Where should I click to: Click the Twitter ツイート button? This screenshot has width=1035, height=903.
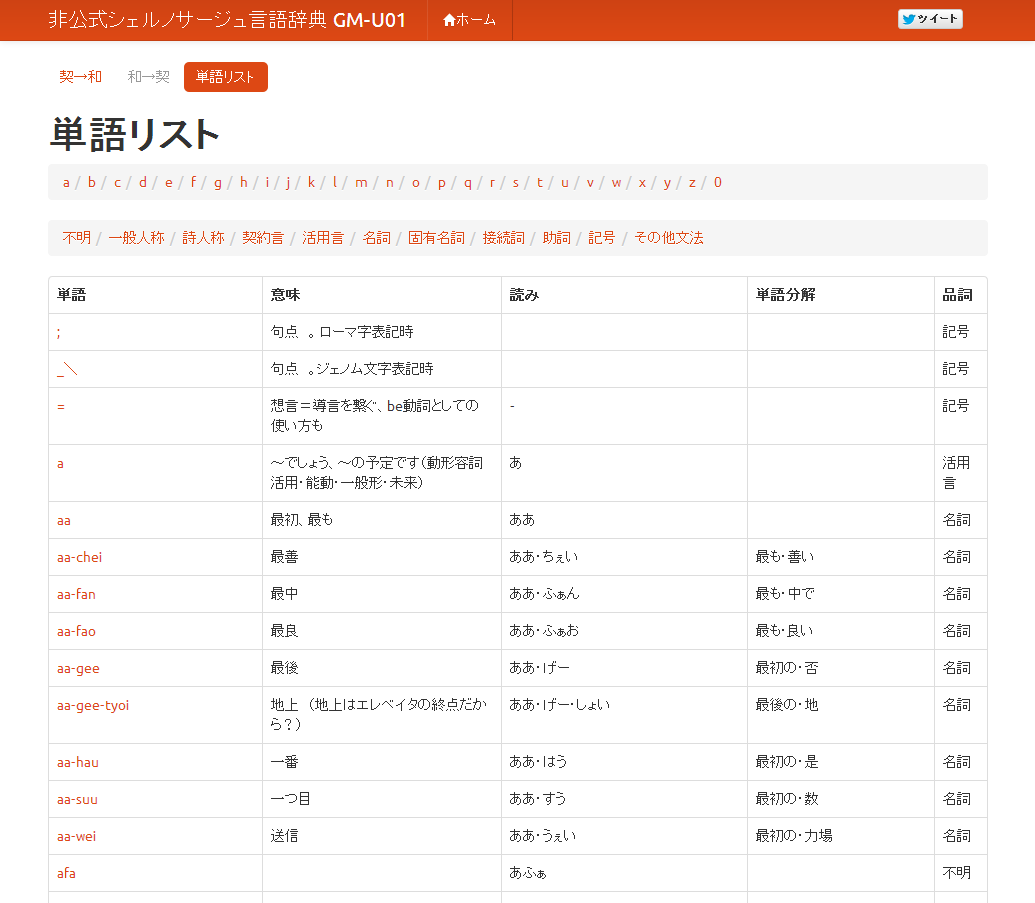[x=930, y=19]
